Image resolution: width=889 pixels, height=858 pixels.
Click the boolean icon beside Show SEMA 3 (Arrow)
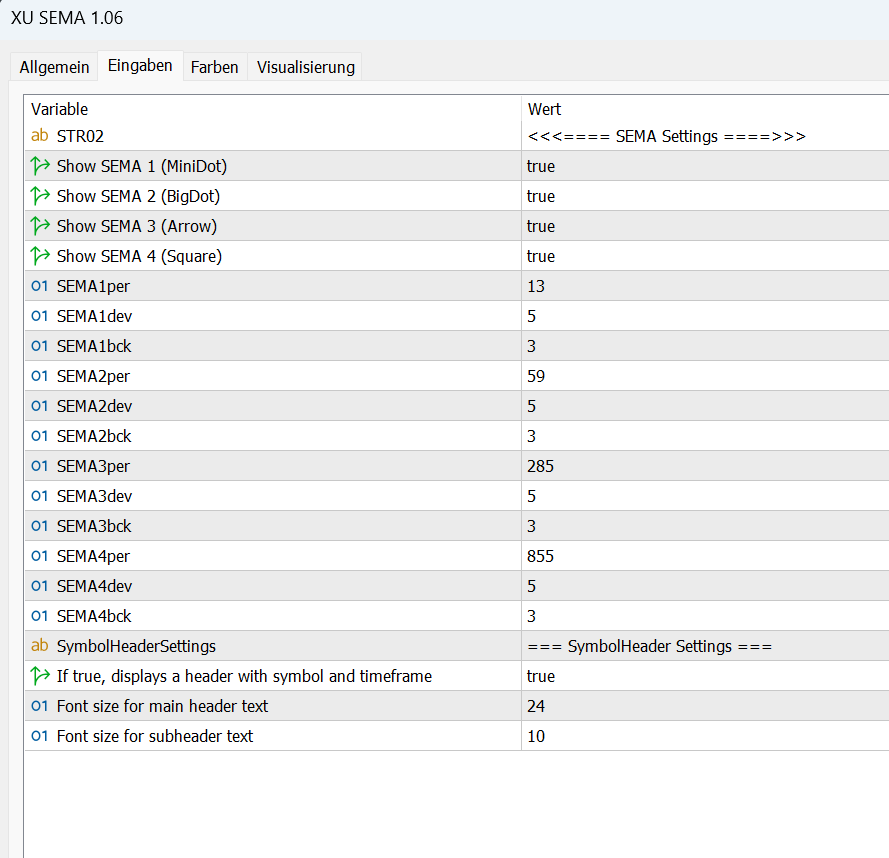coord(40,226)
